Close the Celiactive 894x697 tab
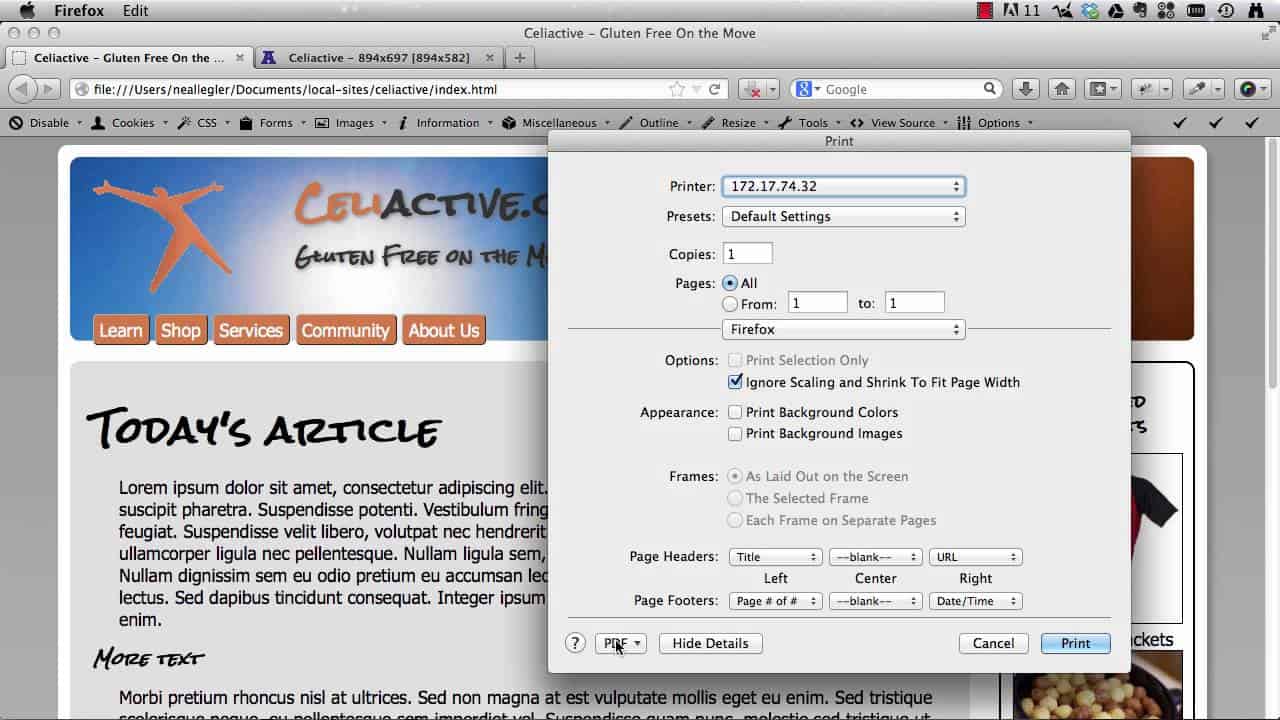This screenshot has height=720, width=1280. (x=489, y=58)
